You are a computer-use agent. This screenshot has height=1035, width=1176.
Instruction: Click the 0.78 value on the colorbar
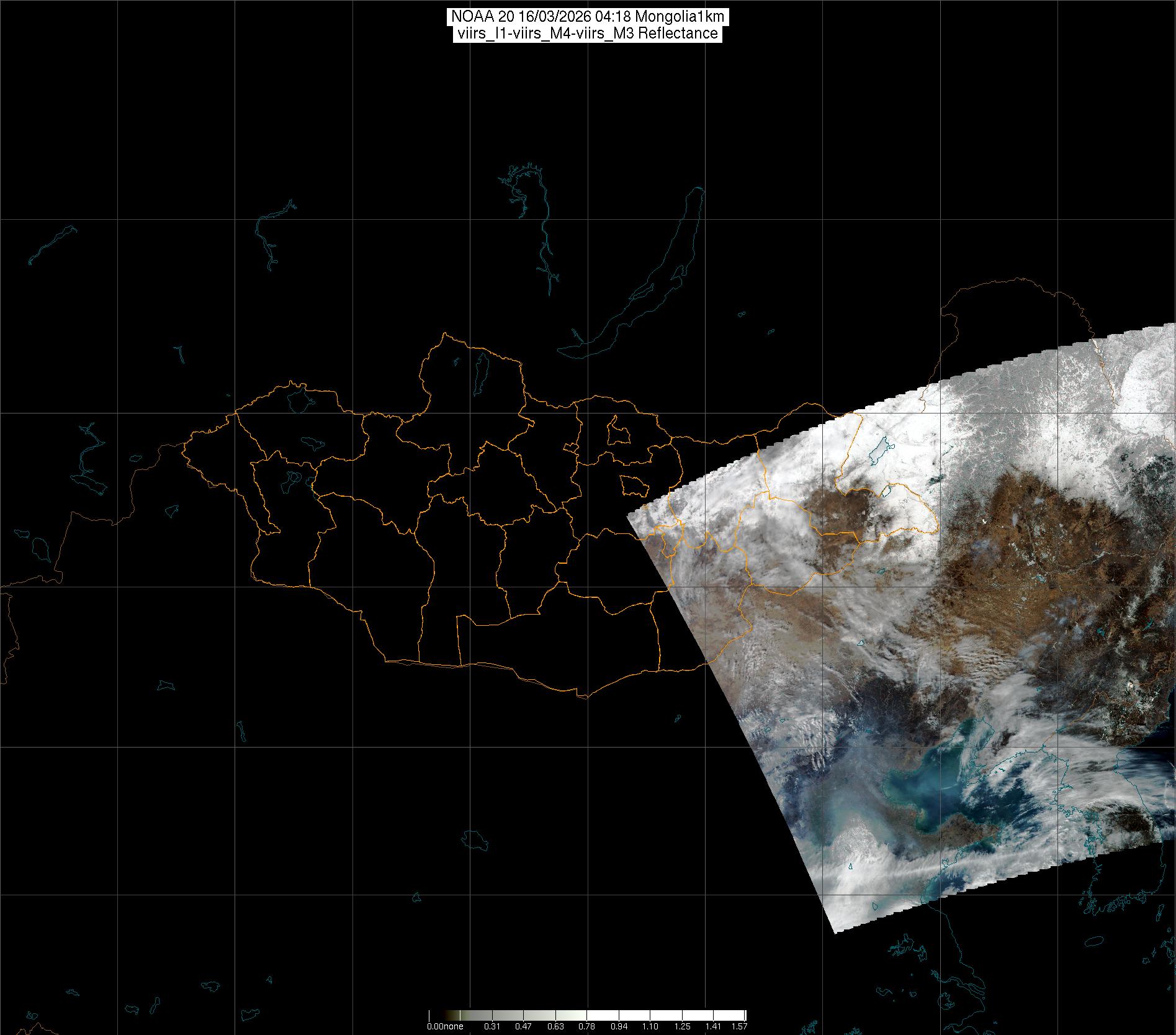point(586,1026)
